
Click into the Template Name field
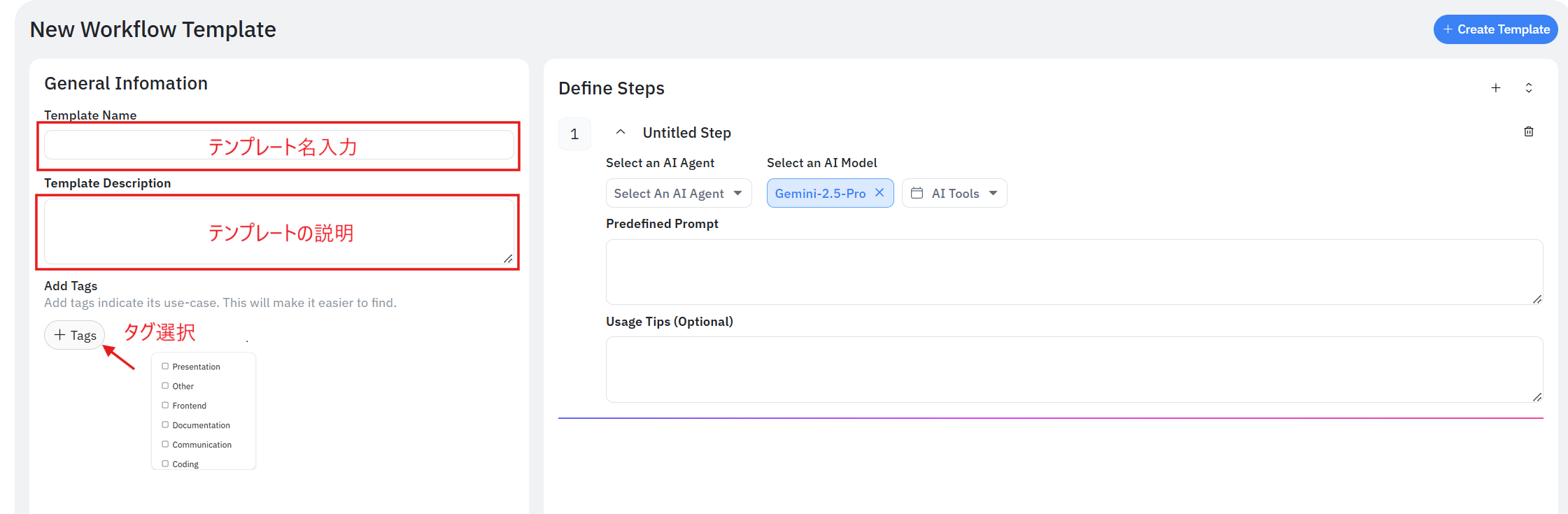278,145
